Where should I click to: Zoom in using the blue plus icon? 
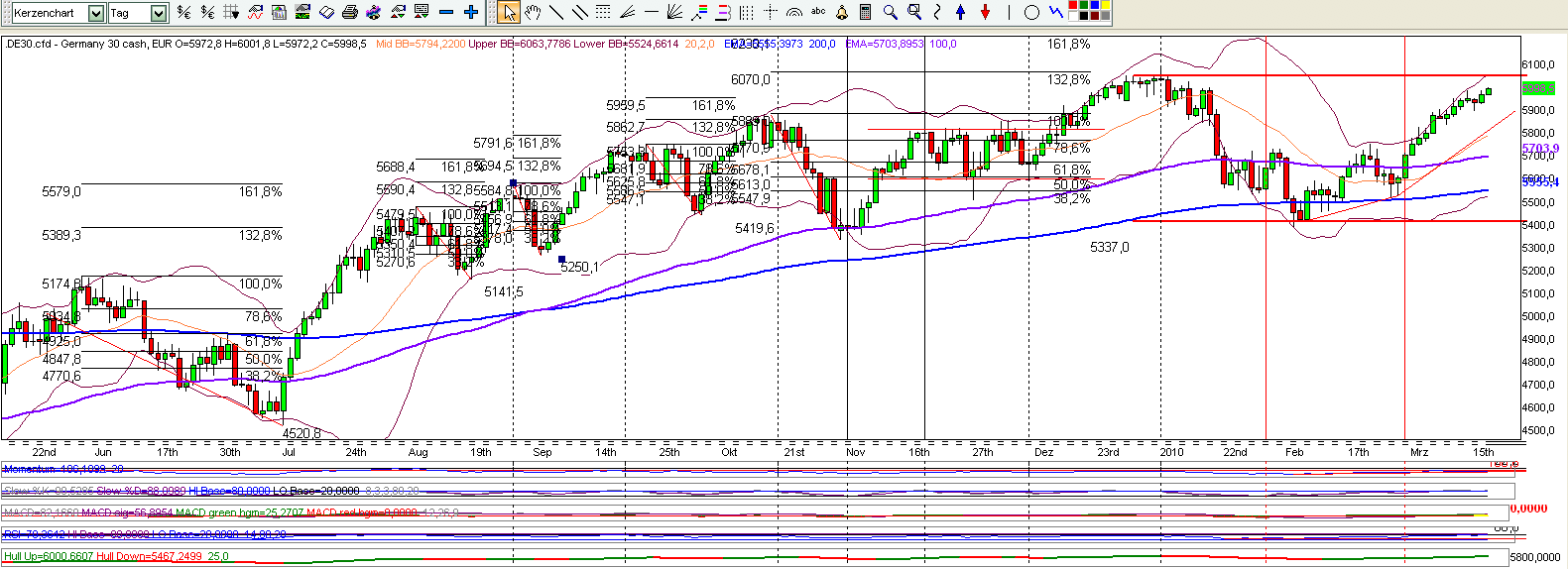point(471,13)
